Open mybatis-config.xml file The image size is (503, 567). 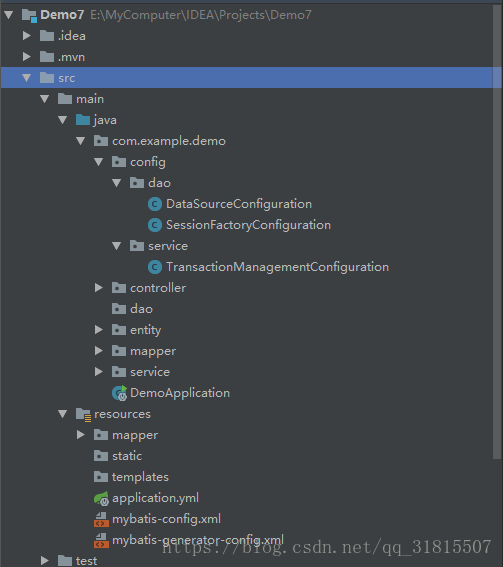pyautogui.click(x=166, y=519)
